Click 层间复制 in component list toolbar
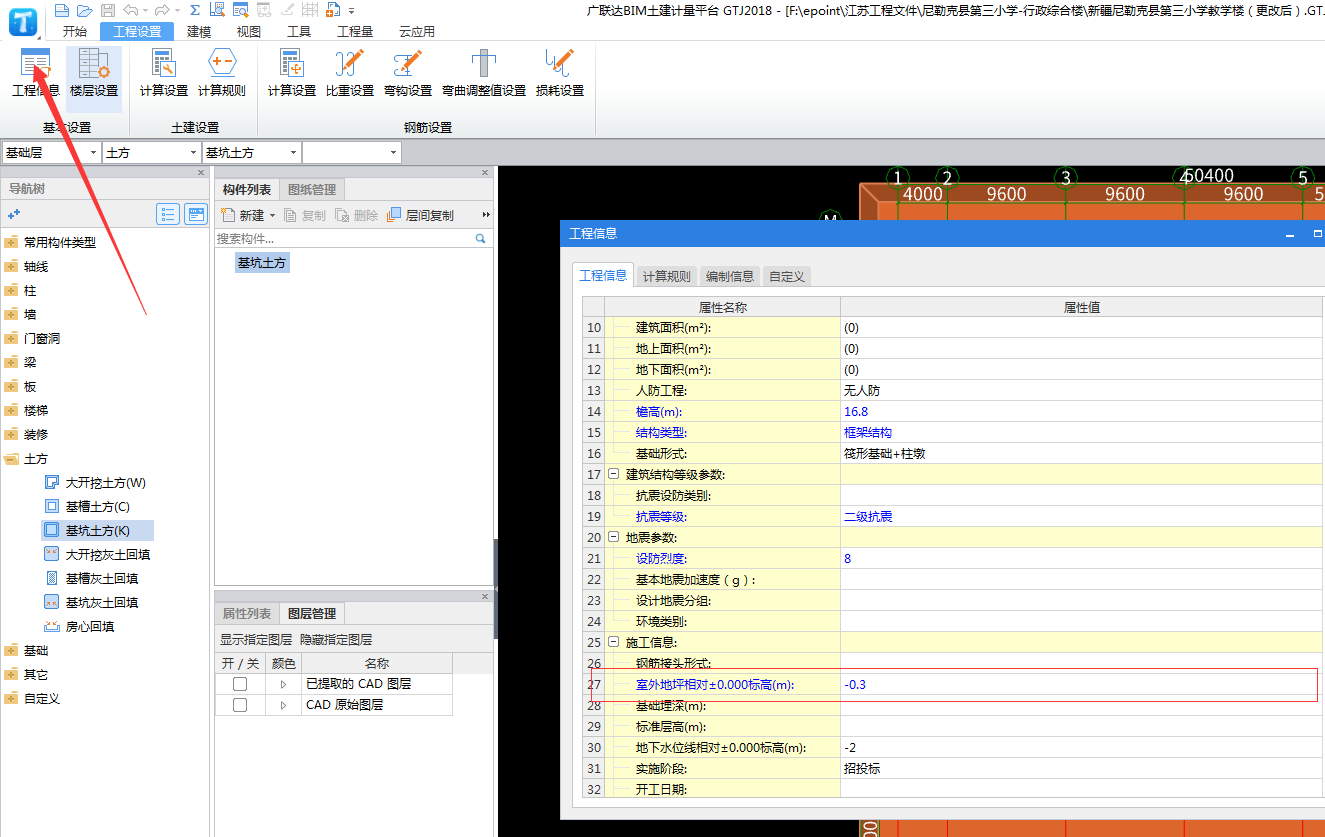Screen dimensions: 1325x837 pos(420,215)
